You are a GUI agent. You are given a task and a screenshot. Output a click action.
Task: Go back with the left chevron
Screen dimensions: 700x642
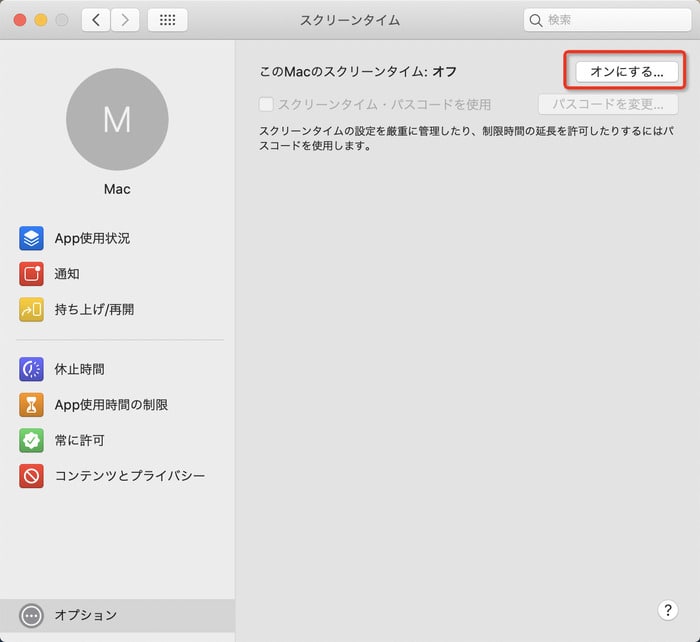click(x=95, y=20)
